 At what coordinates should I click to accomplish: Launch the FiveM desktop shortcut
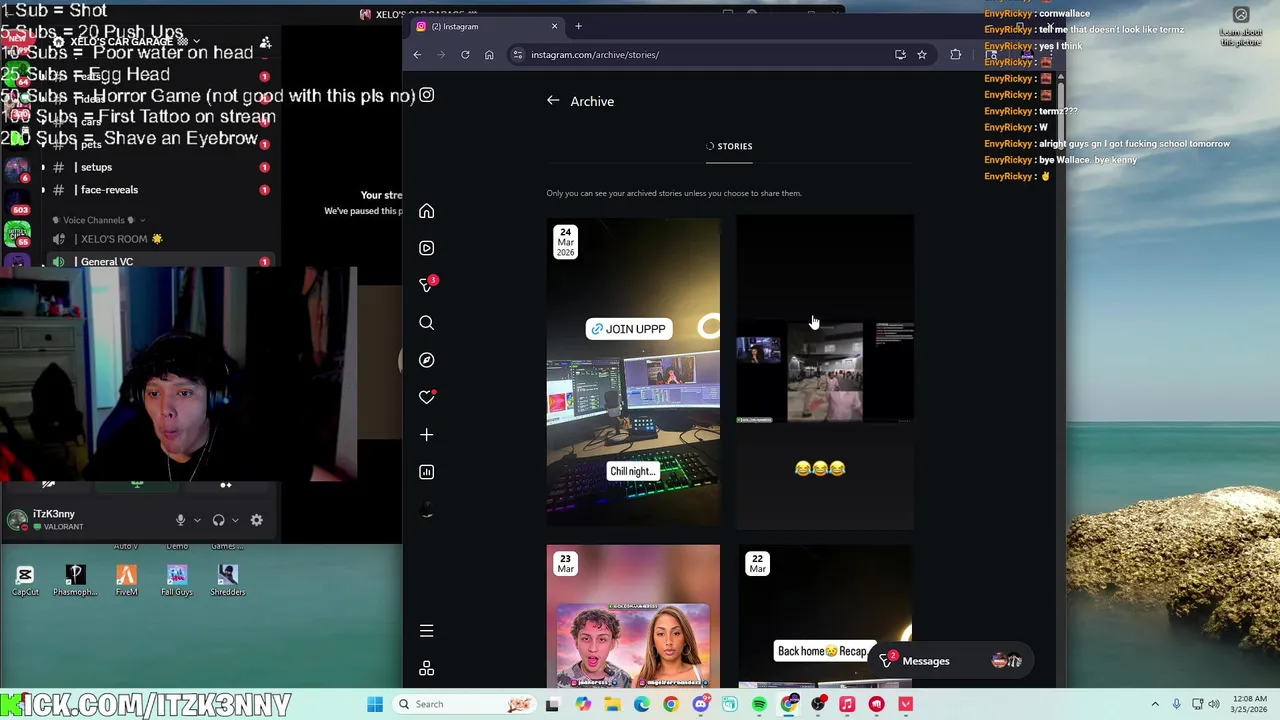click(x=126, y=580)
